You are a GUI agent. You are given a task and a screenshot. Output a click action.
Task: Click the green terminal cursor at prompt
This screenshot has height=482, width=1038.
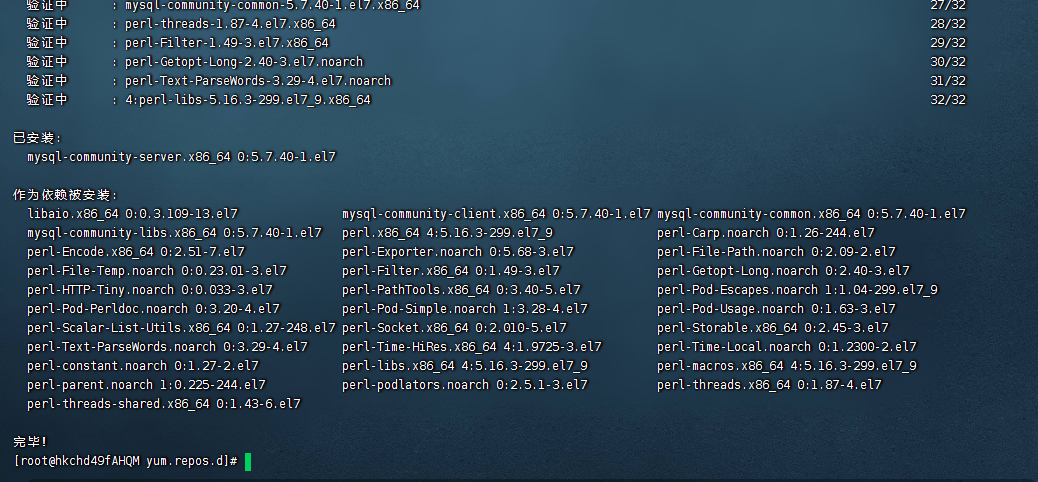[x=248, y=461]
